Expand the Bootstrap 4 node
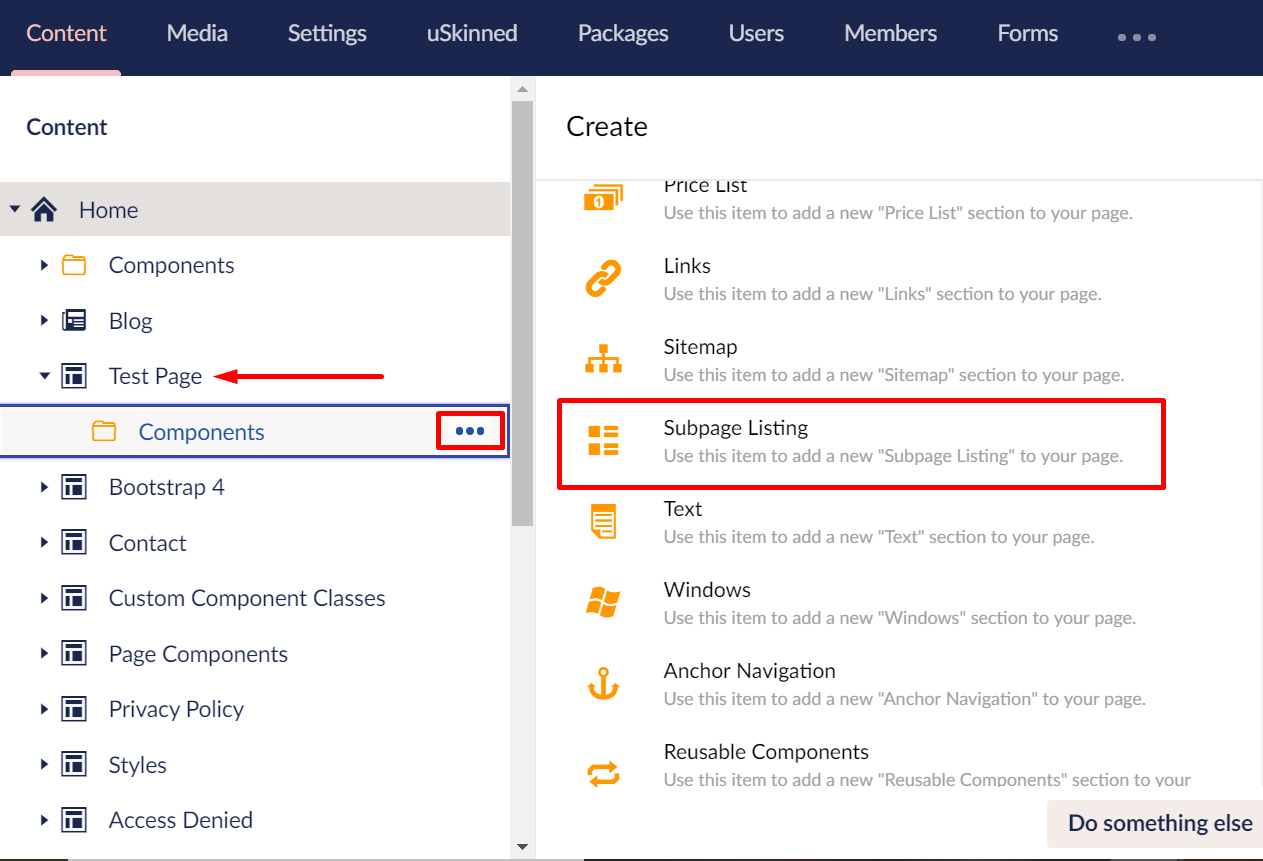Viewport: 1263px width, 861px height. click(44, 487)
